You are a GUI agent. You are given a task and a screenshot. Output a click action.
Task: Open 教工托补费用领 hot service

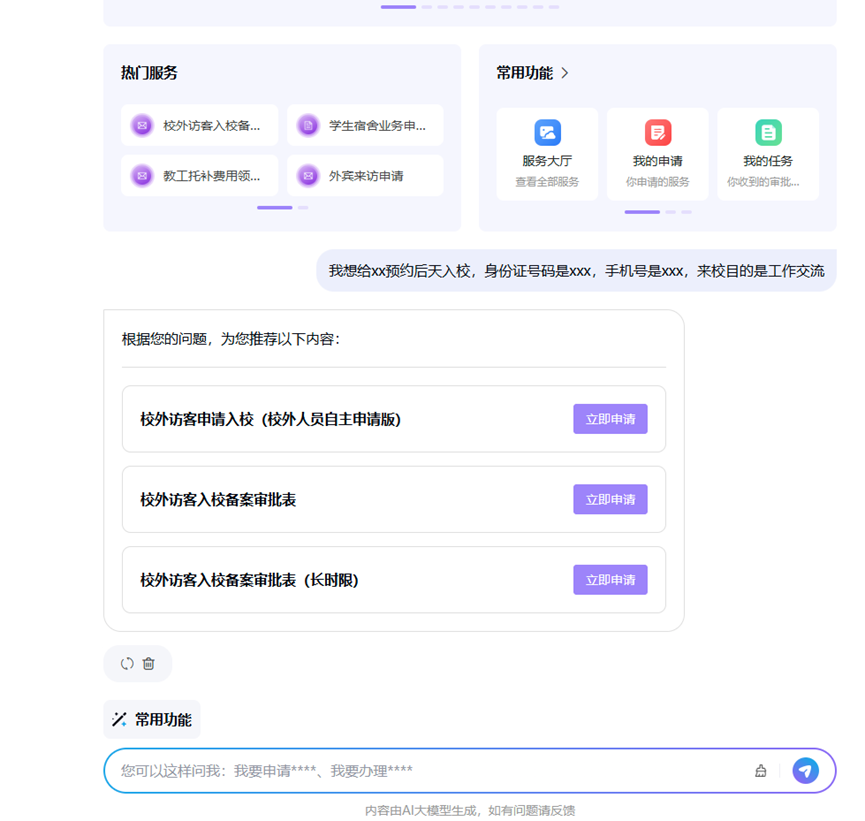pyautogui.click(x=199, y=176)
